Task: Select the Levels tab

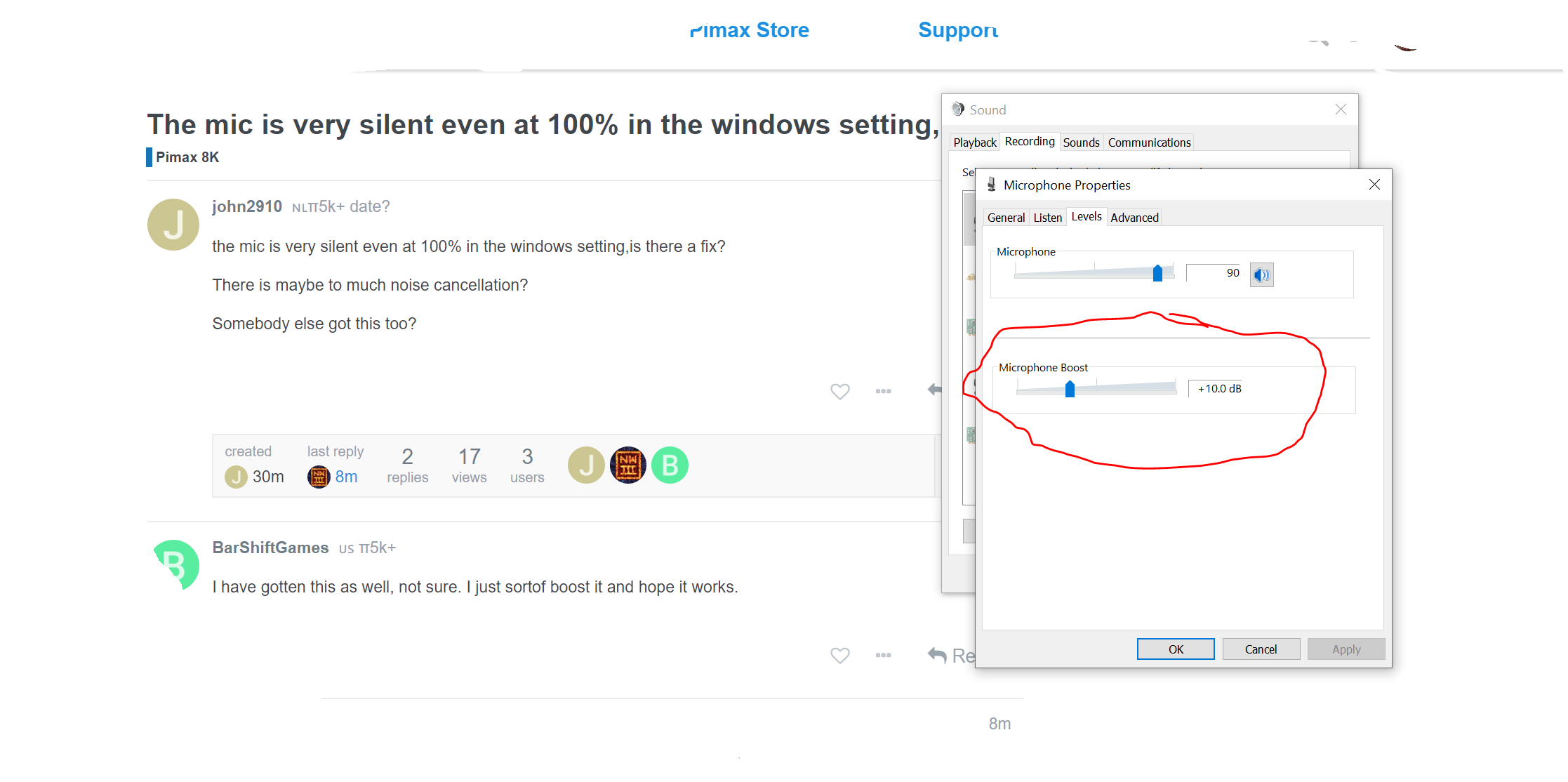Action: (x=1087, y=216)
